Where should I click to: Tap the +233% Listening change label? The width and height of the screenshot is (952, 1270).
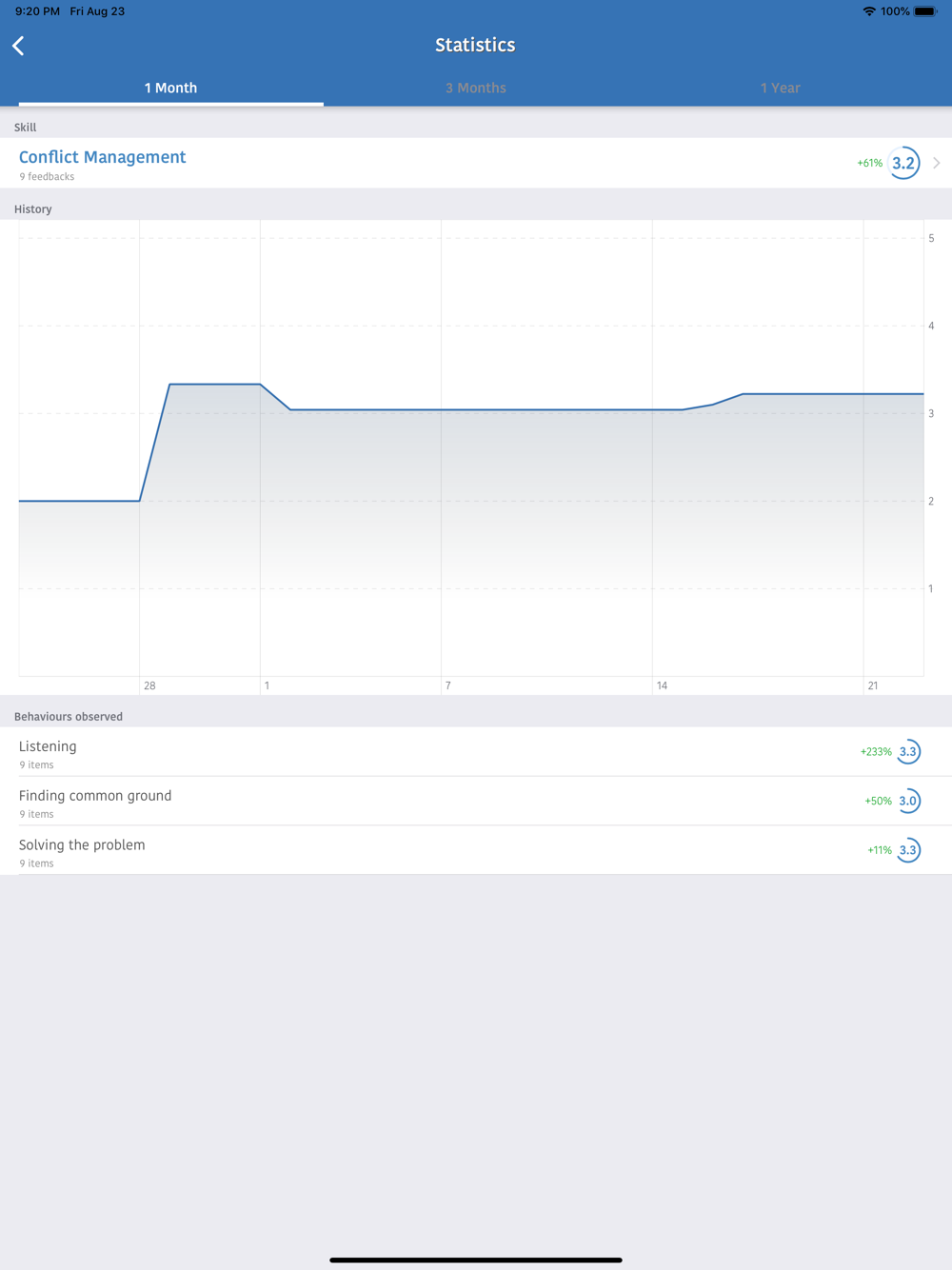pyautogui.click(x=876, y=752)
